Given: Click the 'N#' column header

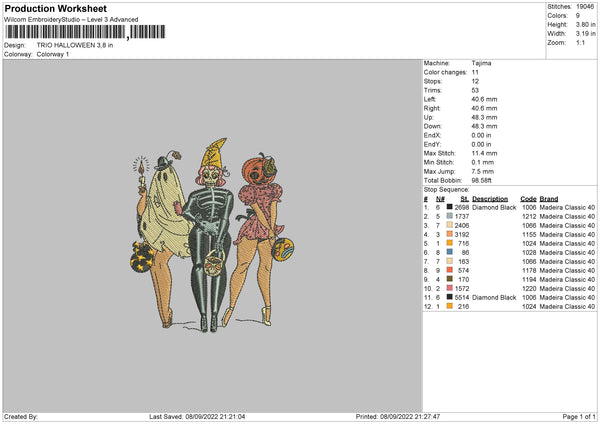Looking at the screenshot, I should pos(440,199).
